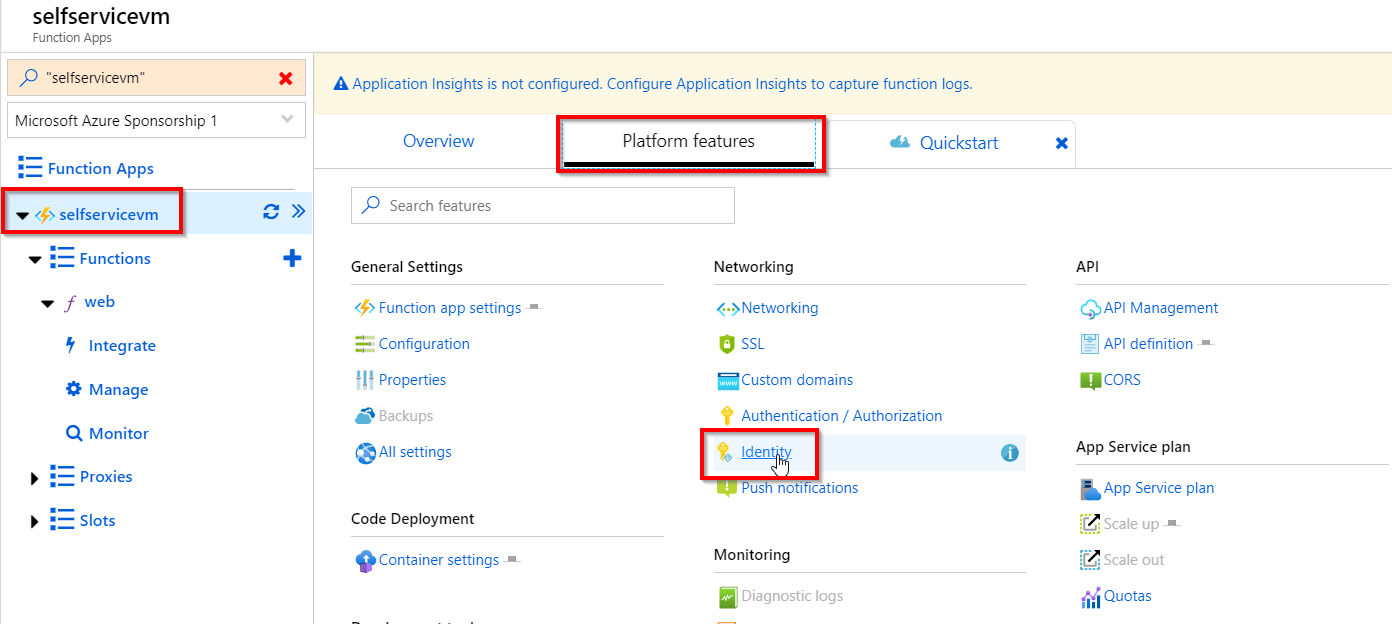Clear the selfservicevm search with the red X
Viewport: 1392px width, 624px height.
click(x=286, y=78)
